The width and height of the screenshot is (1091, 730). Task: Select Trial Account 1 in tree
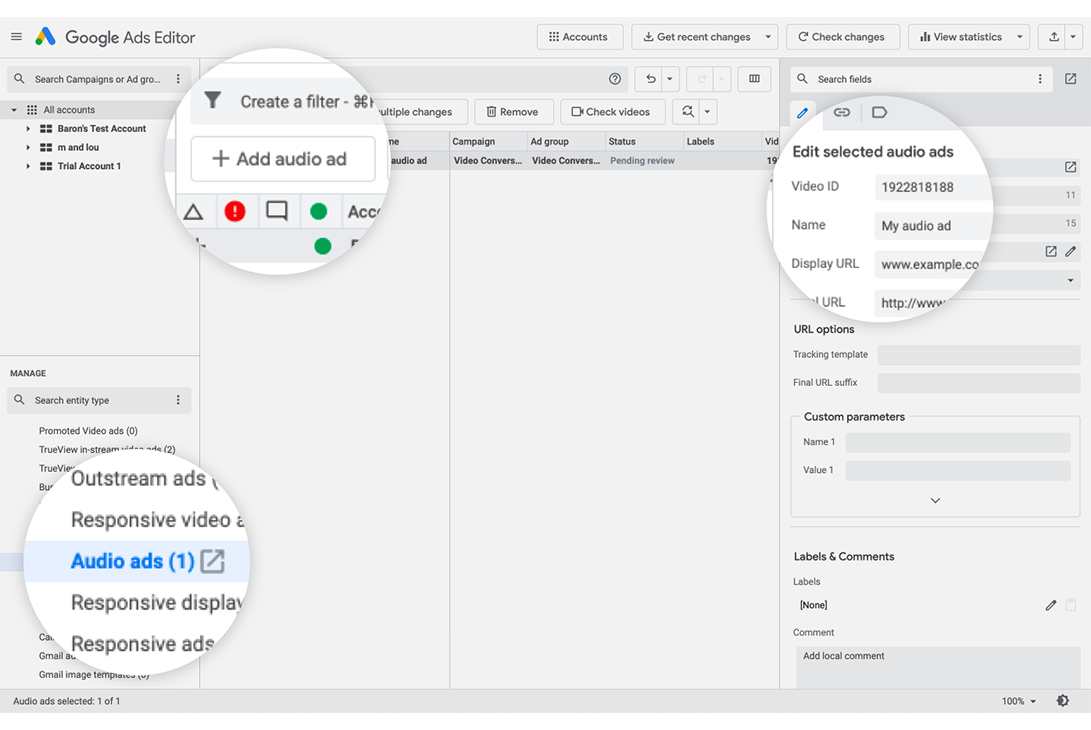[89, 166]
